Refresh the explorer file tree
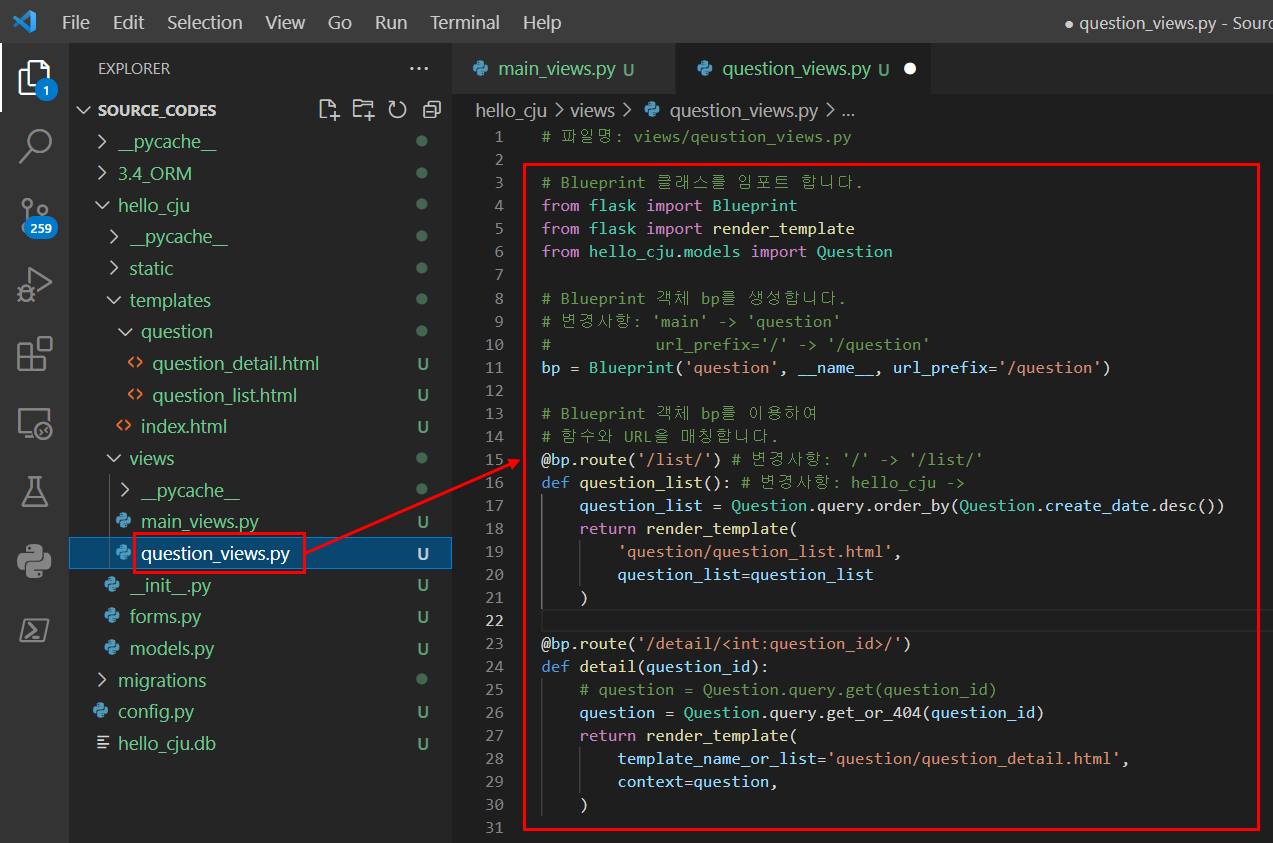This screenshot has height=843, width=1273. coord(397,110)
